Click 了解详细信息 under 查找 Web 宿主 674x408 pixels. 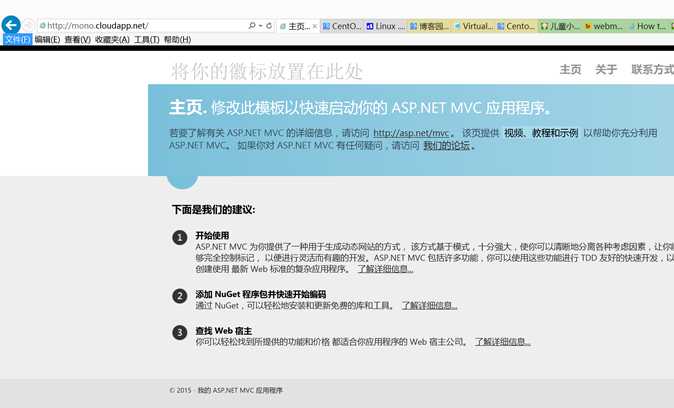(502, 342)
